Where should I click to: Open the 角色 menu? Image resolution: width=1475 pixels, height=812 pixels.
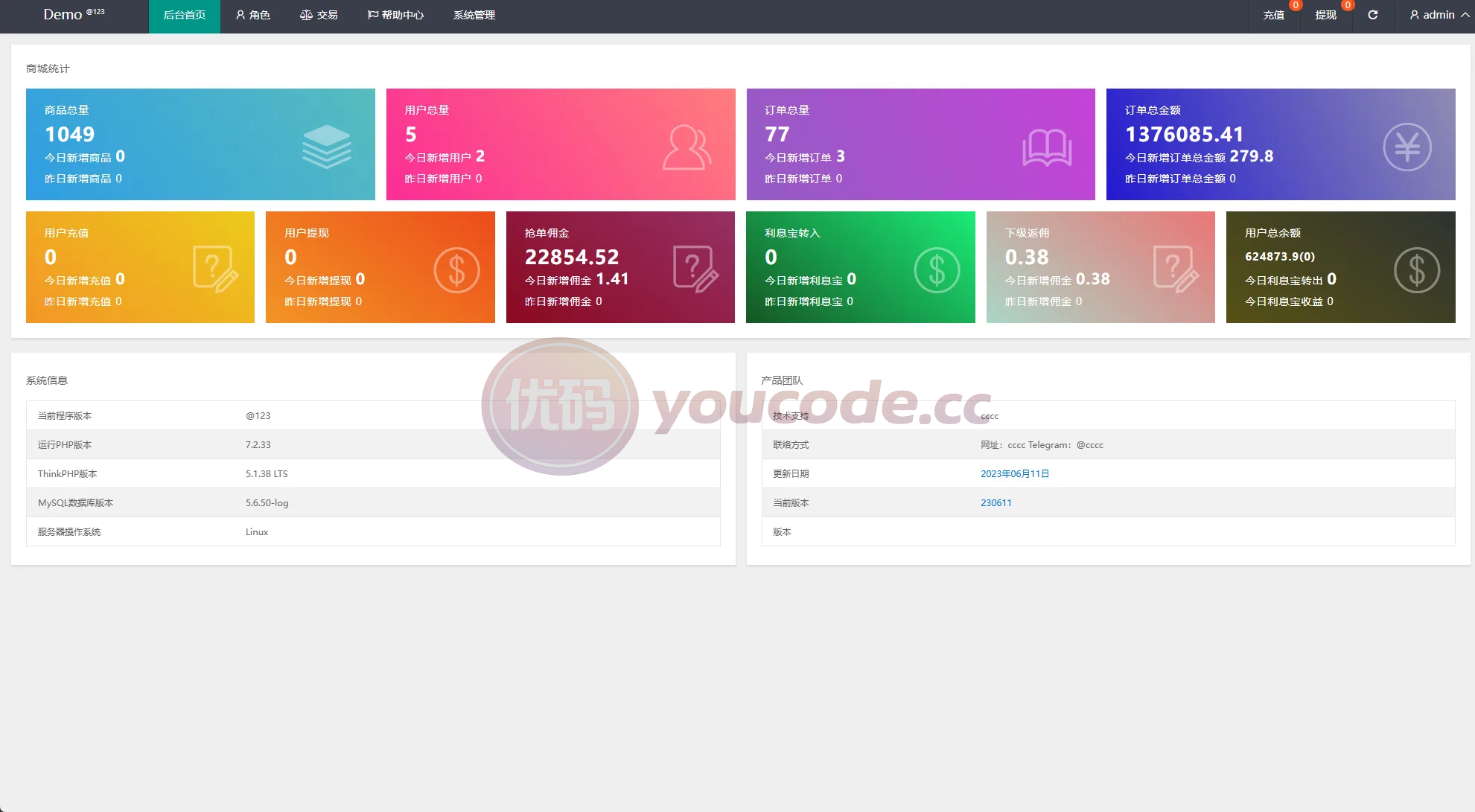coord(253,15)
